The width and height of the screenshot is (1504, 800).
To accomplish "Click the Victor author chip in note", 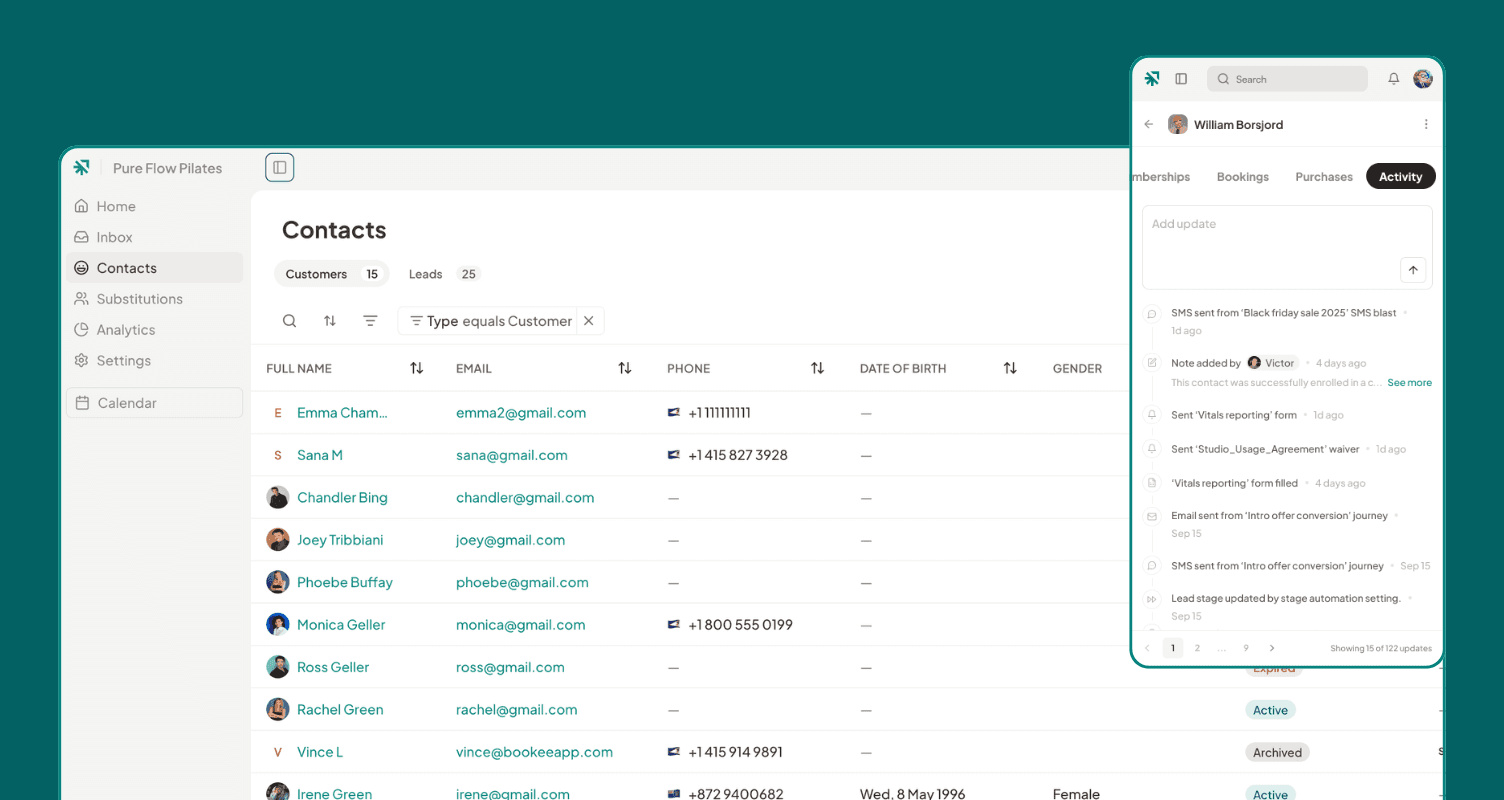I will (x=1271, y=363).
